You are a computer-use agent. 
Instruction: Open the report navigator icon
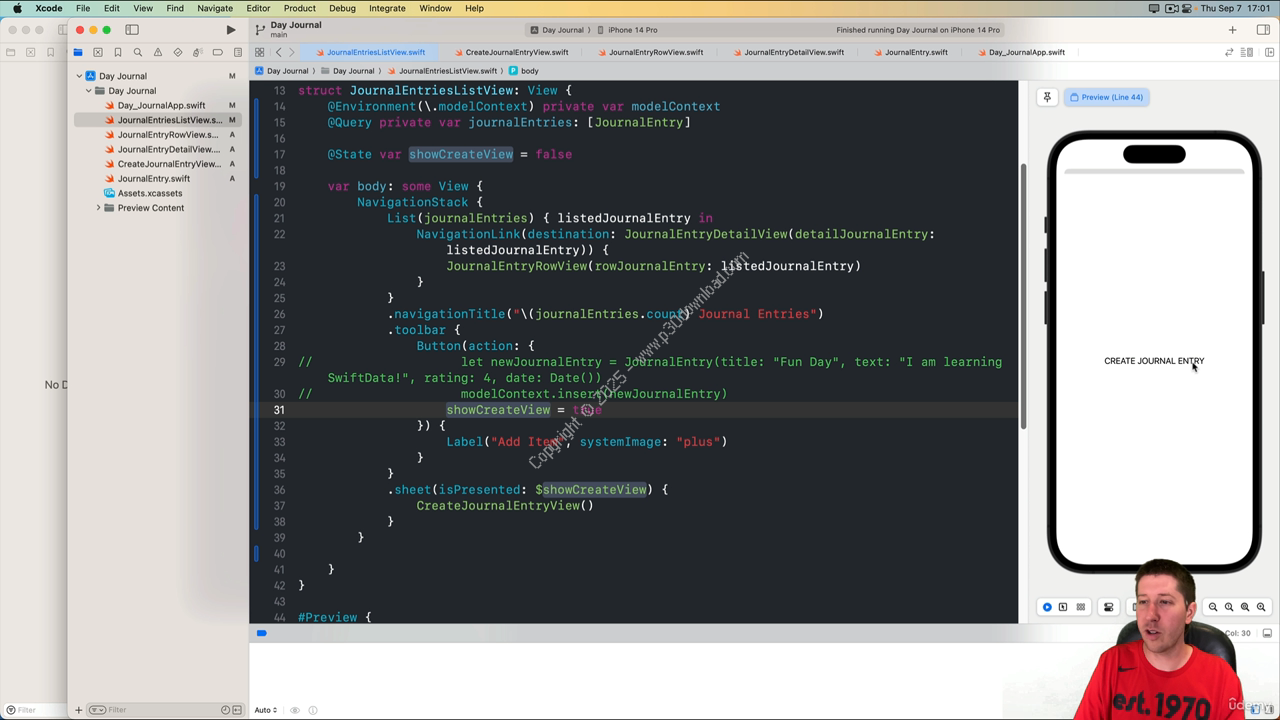point(238,52)
